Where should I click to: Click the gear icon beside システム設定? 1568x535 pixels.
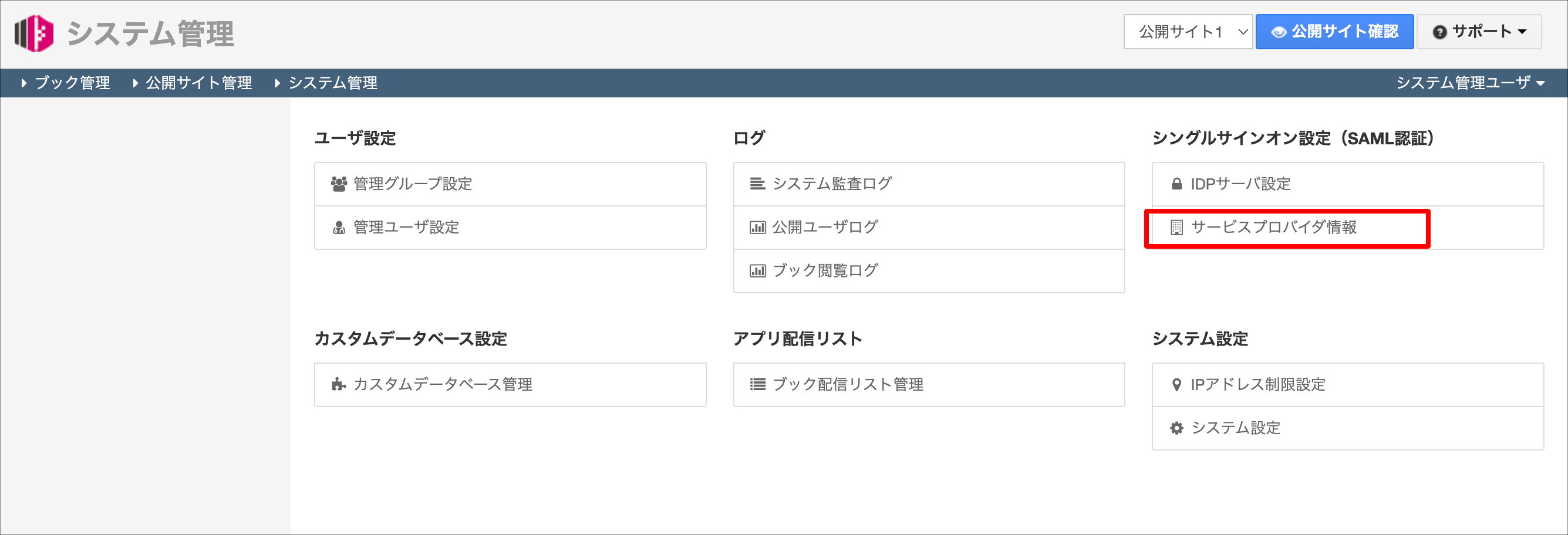1176,428
